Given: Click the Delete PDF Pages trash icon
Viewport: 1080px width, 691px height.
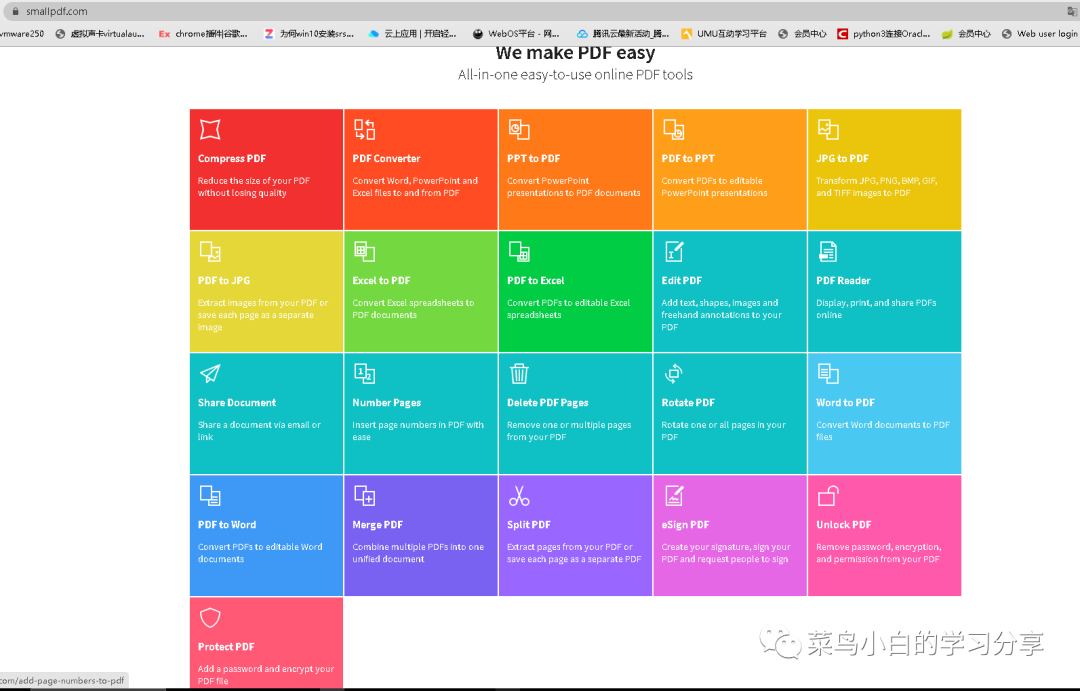Looking at the screenshot, I should pyautogui.click(x=519, y=373).
